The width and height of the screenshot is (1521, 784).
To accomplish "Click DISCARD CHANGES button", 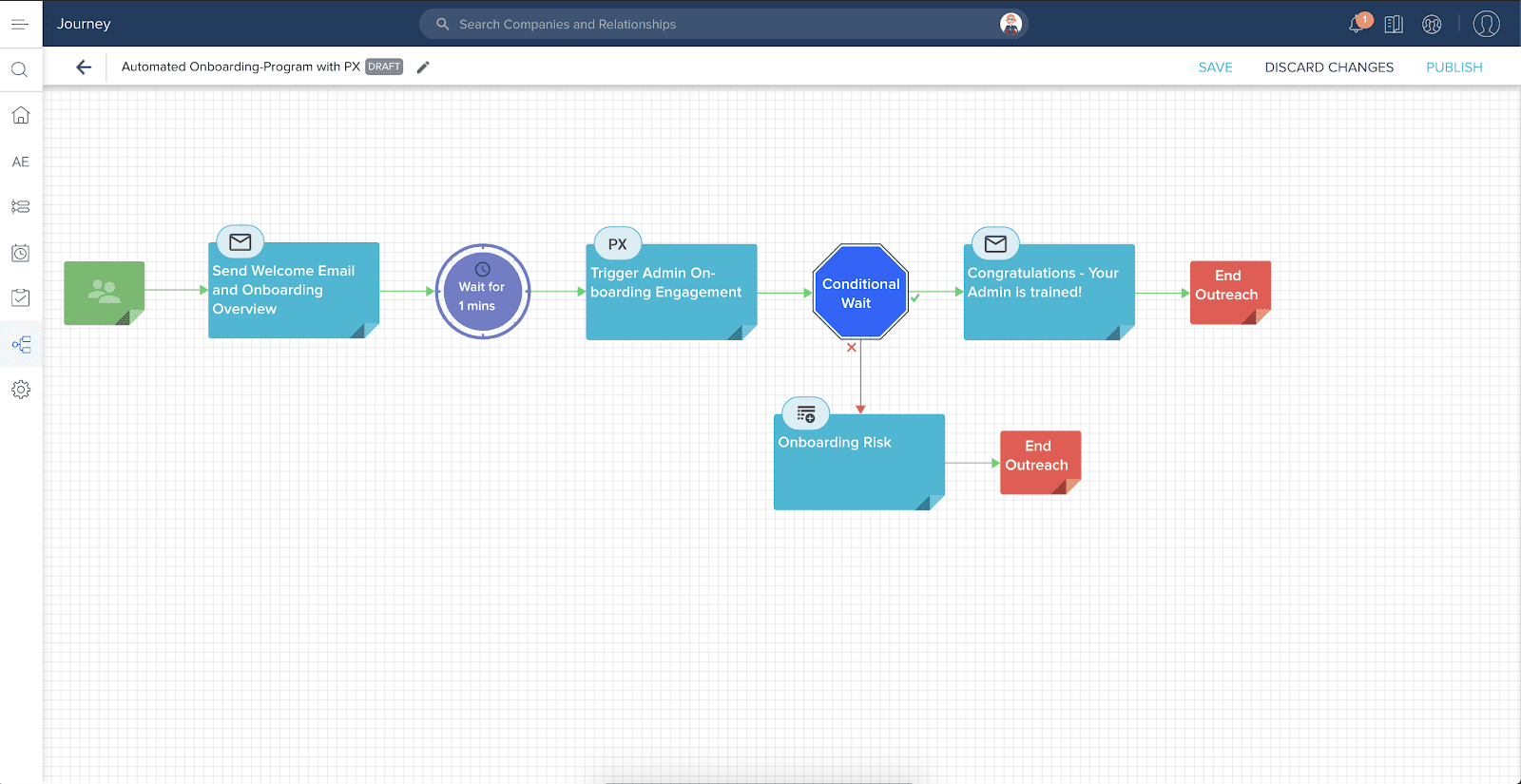I will click(x=1328, y=67).
